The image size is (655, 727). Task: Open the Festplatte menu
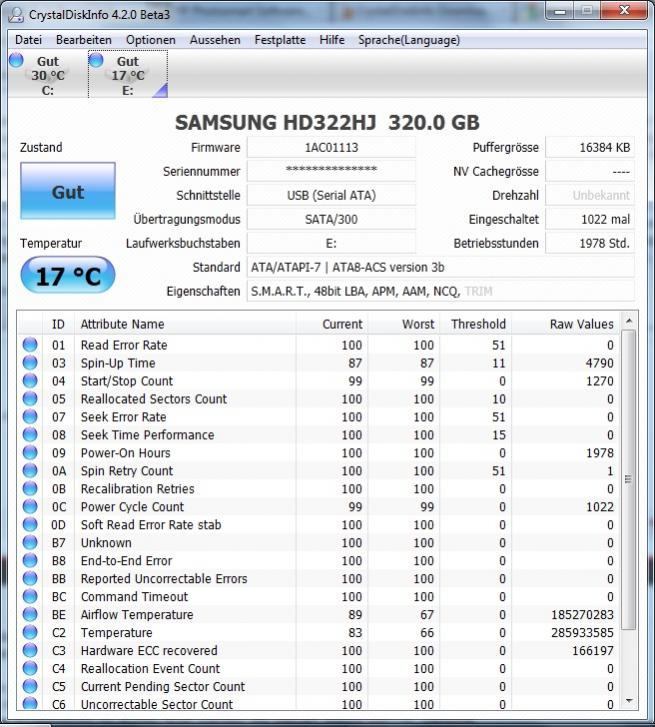click(280, 40)
